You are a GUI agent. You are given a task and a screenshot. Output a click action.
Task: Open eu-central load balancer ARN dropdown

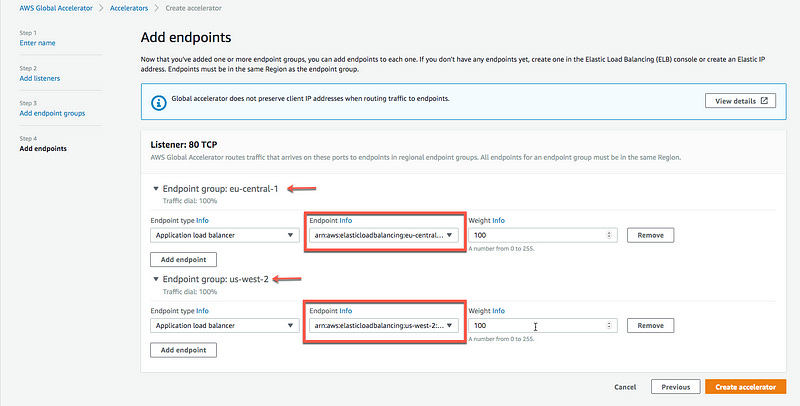tap(384, 235)
